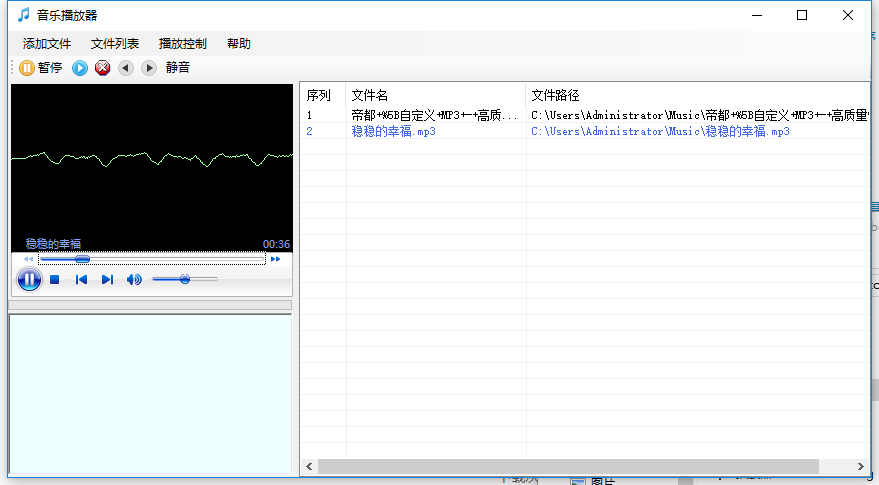Skip to next track in media player
The image size is (879, 485).
coord(107,279)
